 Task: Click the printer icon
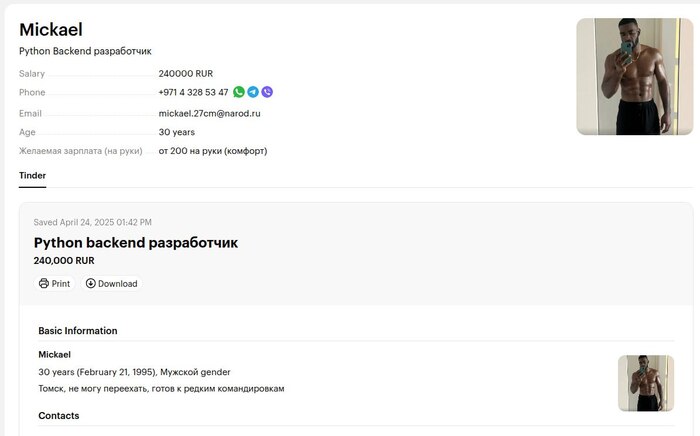pyautogui.click(x=44, y=283)
